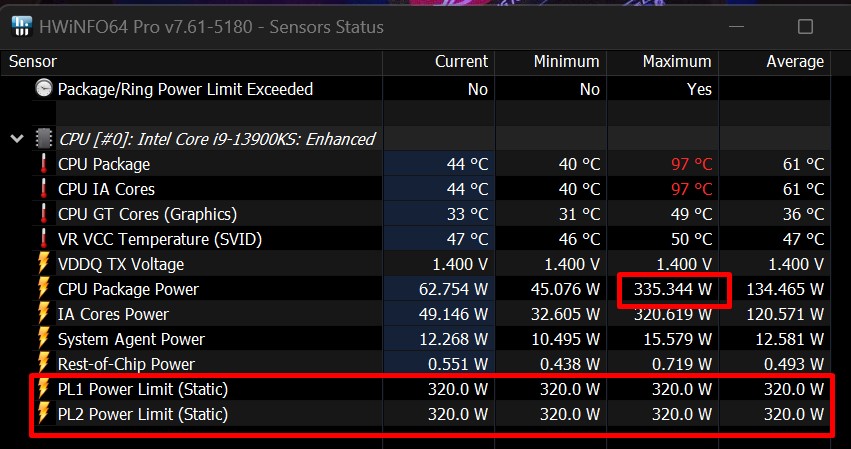Click the CPU [#0] Intel Core i9-13900KS header text
Viewport: 851px width, 449px height.
click(x=217, y=139)
